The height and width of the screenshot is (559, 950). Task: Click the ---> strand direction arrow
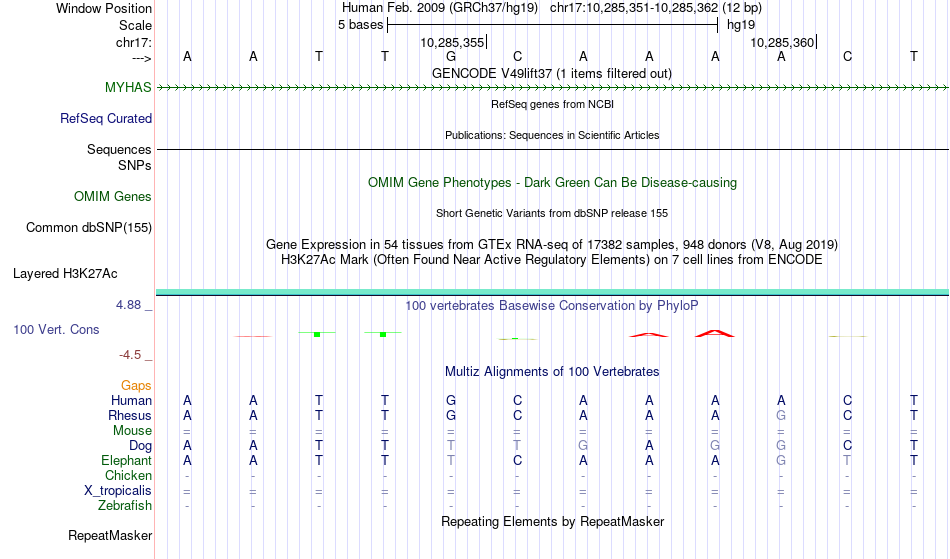click(x=142, y=58)
